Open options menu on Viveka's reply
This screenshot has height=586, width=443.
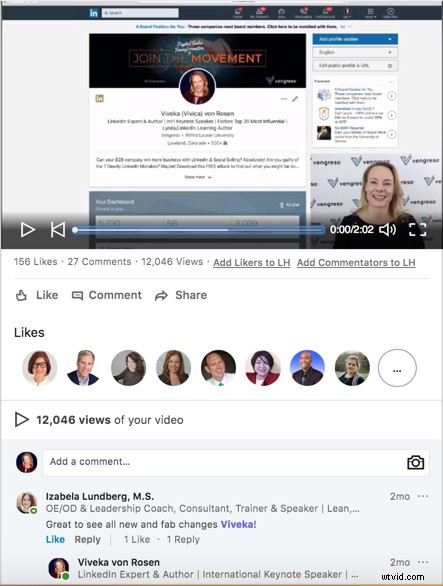click(x=423, y=562)
